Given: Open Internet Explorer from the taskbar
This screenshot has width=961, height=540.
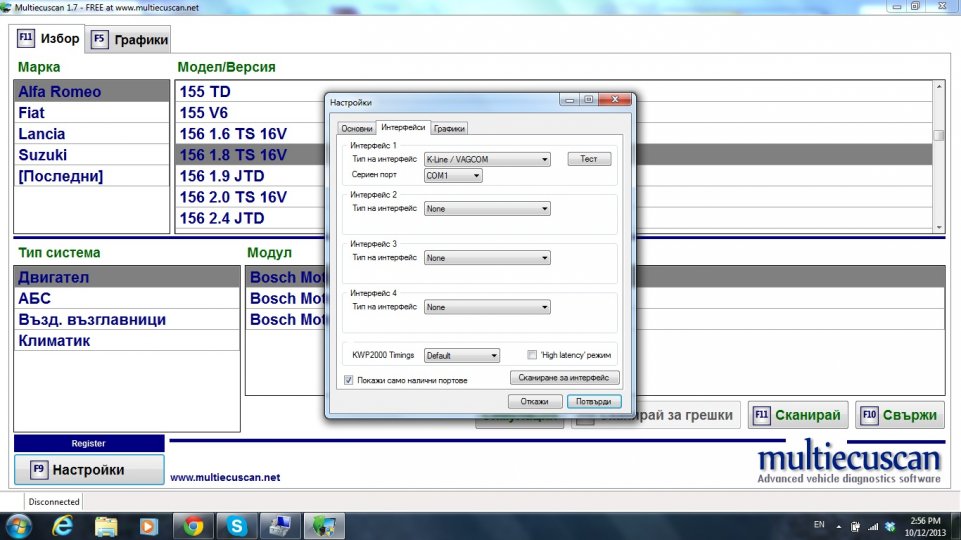Looking at the screenshot, I should point(62,525).
